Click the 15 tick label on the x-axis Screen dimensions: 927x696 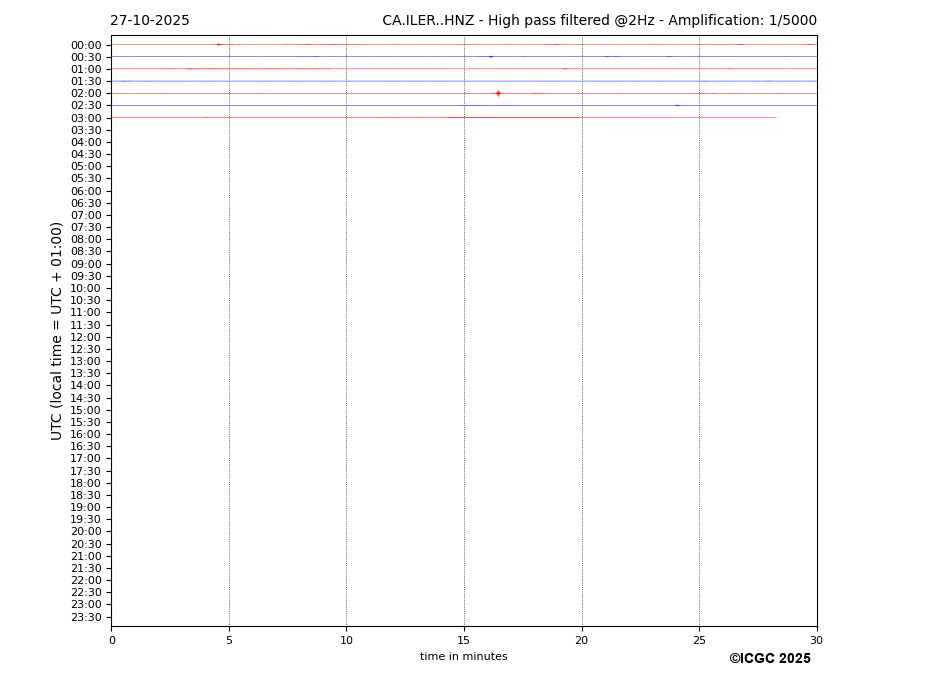click(464, 640)
